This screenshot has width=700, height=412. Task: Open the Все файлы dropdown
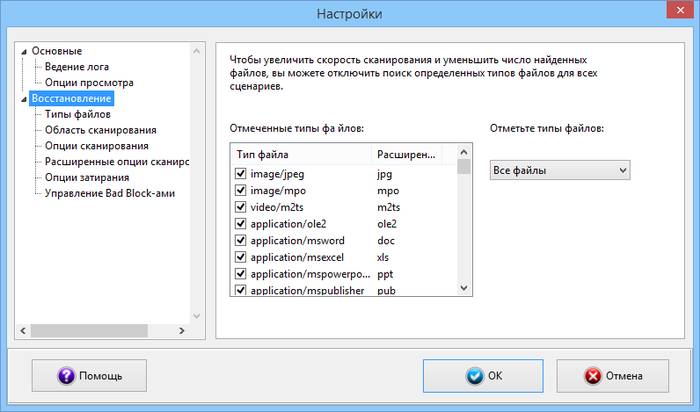coord(559,171)
